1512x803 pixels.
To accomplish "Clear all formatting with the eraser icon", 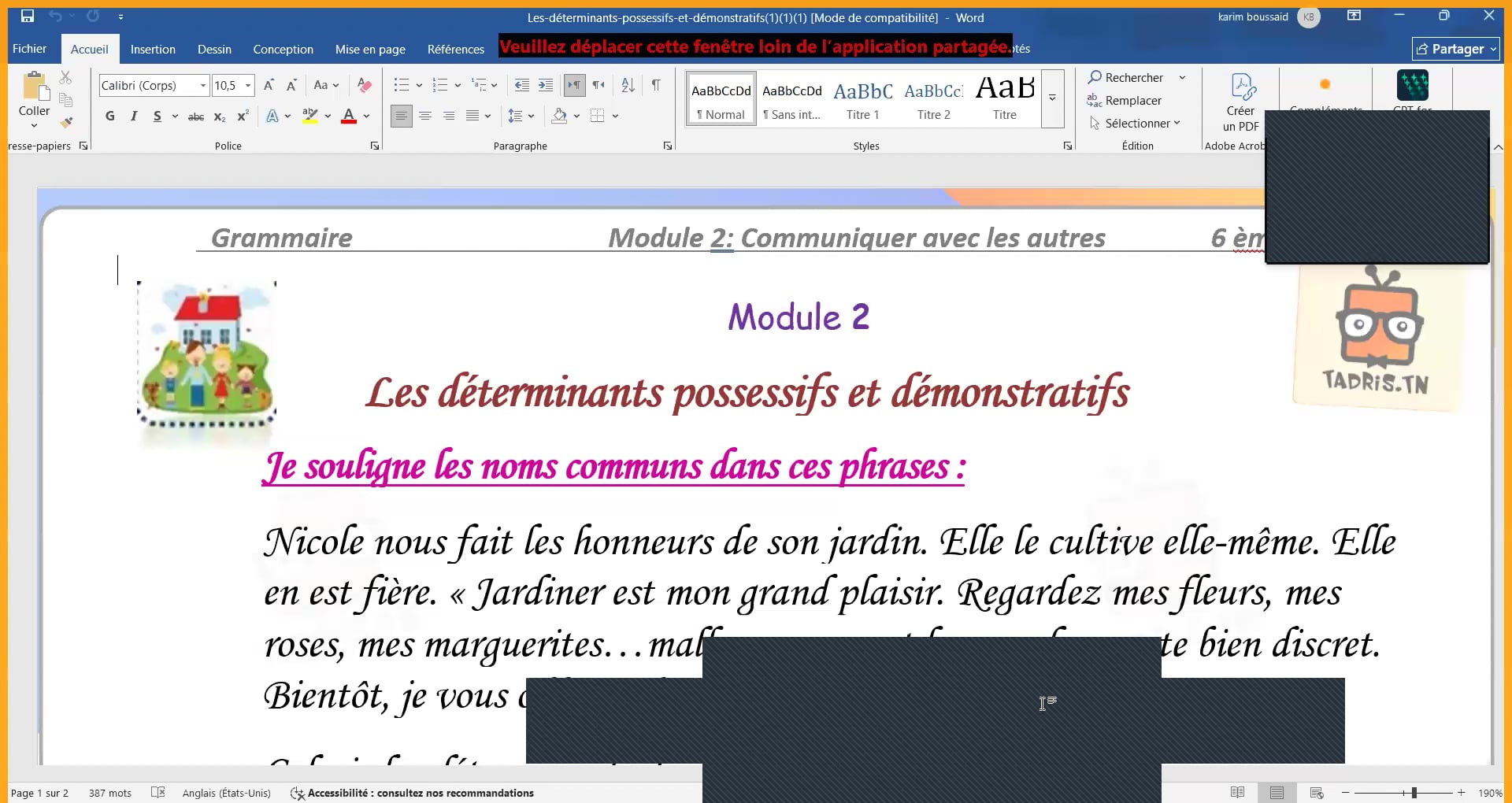I will point(364,85).
